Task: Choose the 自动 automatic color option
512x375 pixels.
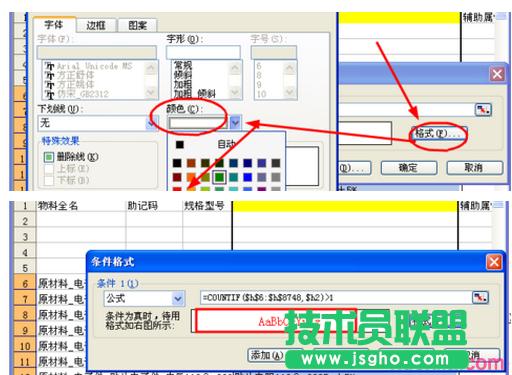Action: [226, 144]
